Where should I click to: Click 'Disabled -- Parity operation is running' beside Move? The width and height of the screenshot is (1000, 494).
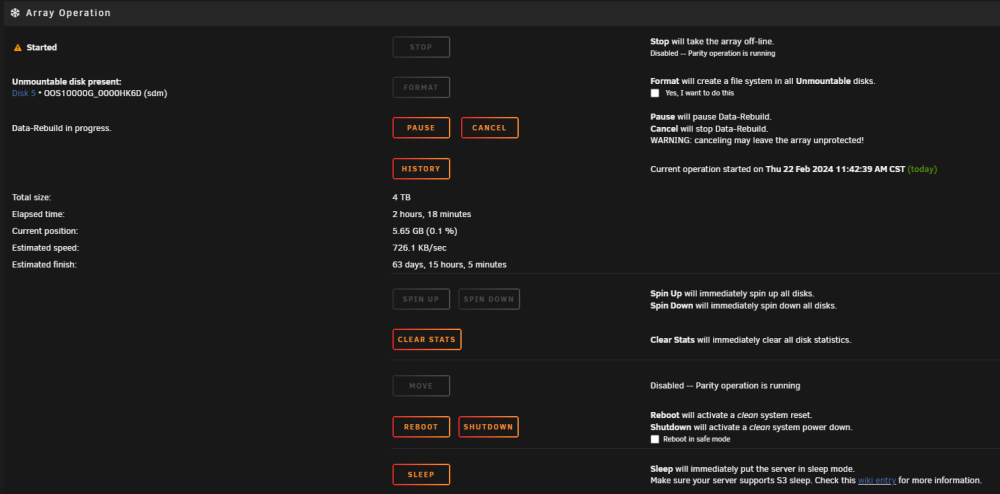(x=725, y=386)
